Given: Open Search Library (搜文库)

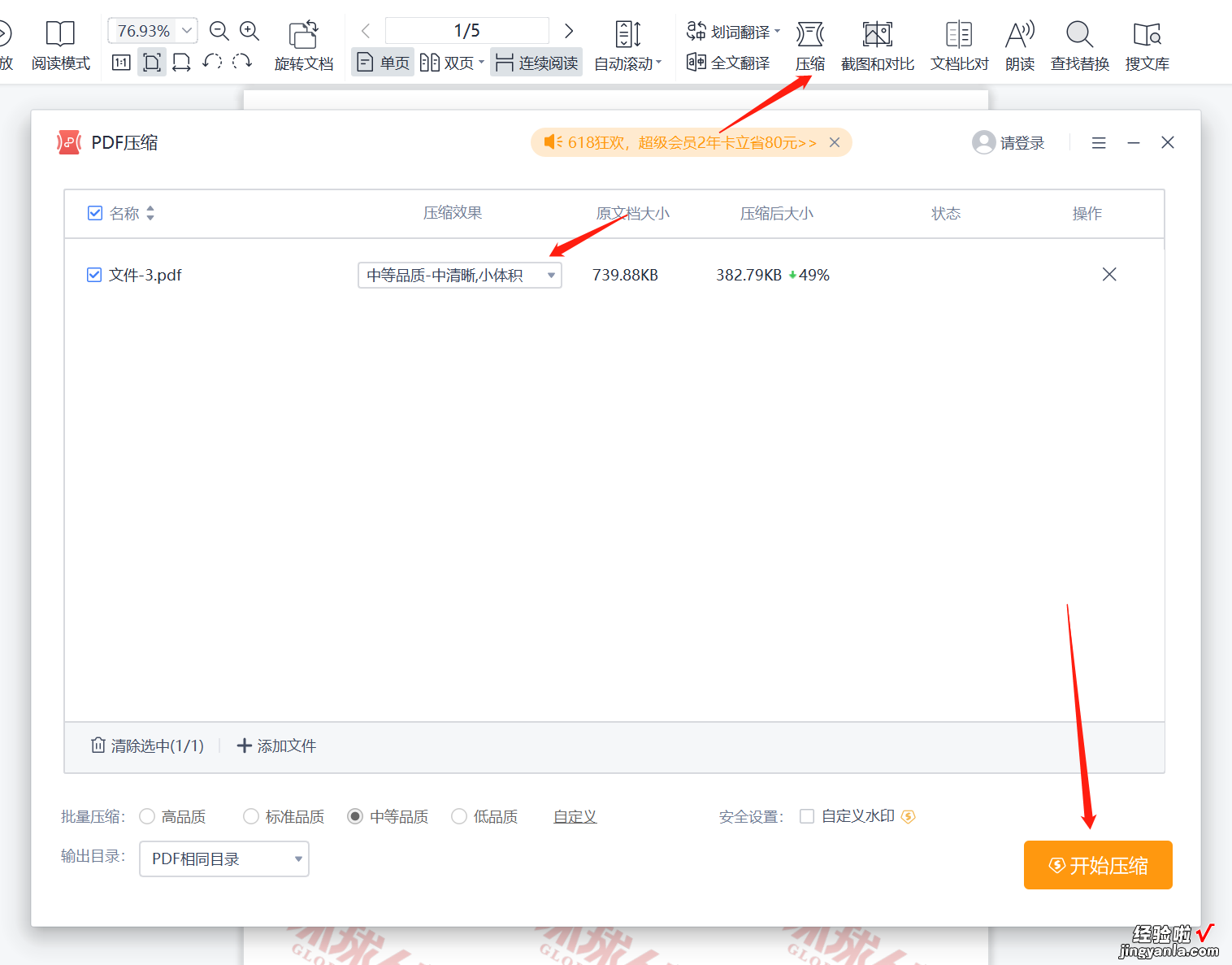Looking at the screenshot, I should click(x=1147, y=46).
